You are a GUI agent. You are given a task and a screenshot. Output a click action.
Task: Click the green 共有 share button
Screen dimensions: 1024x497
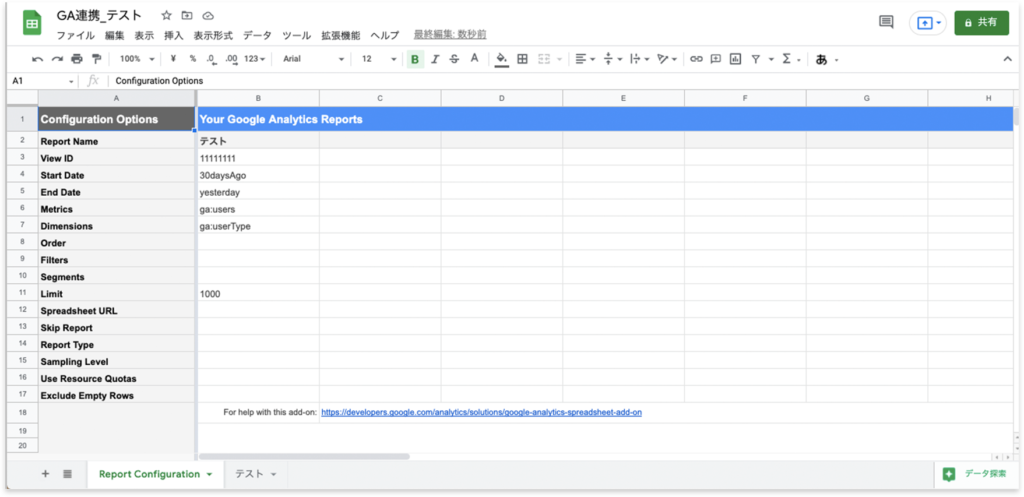coord(981,22)
